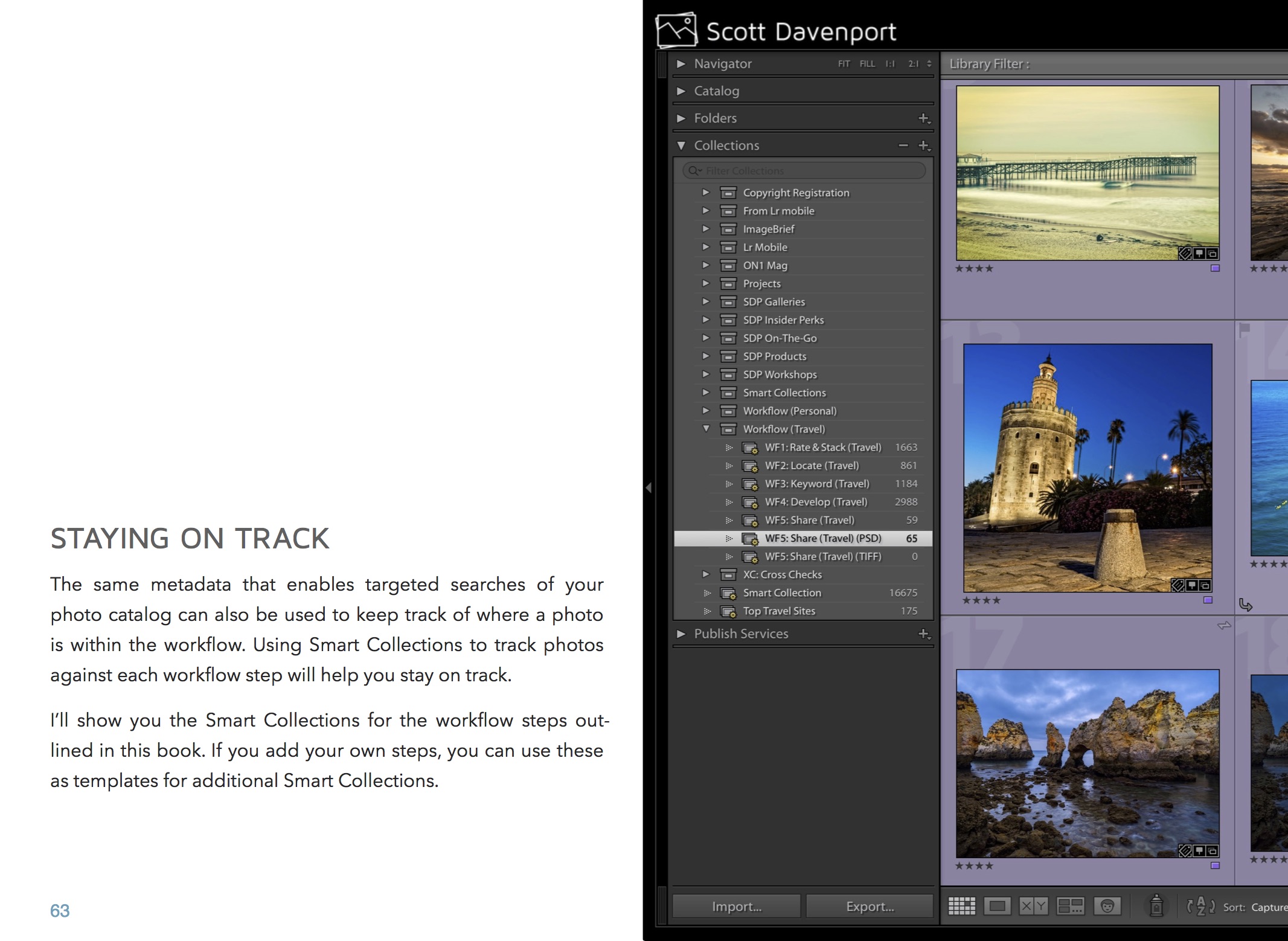
Task: Click the Export... button
Action: (870, 906)
